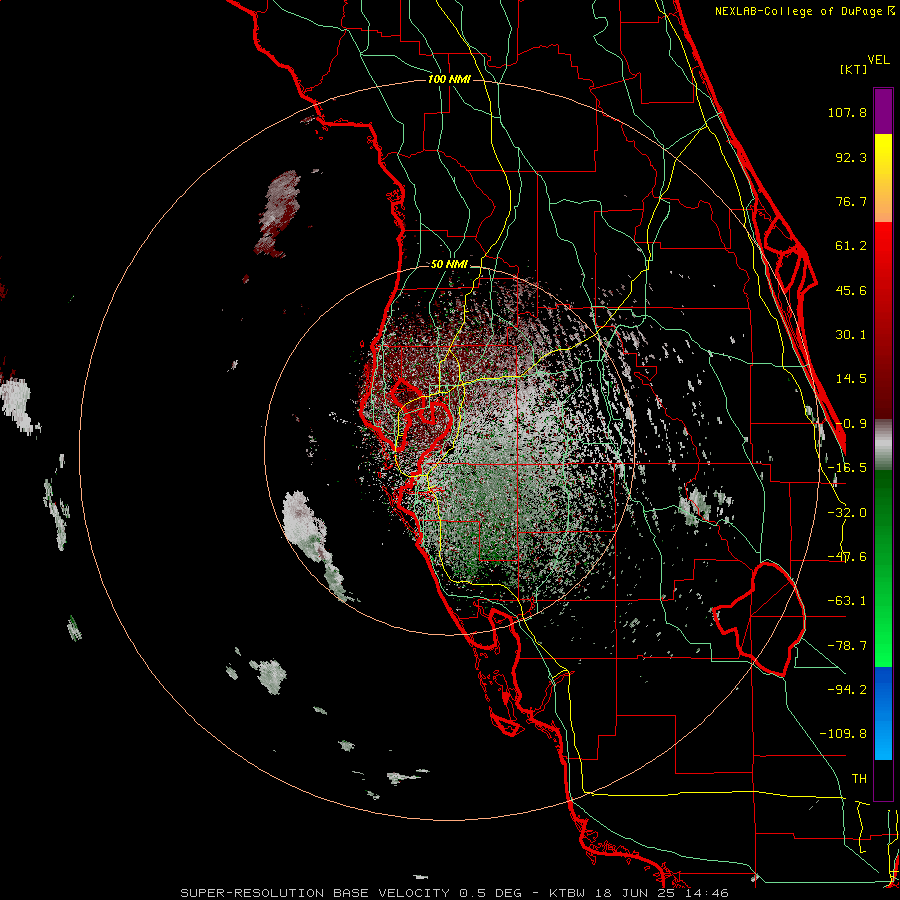The width and height of the screenshot is (900, 900).
Task: Pick the green segment of velocity scale
Action: point(883,568)
